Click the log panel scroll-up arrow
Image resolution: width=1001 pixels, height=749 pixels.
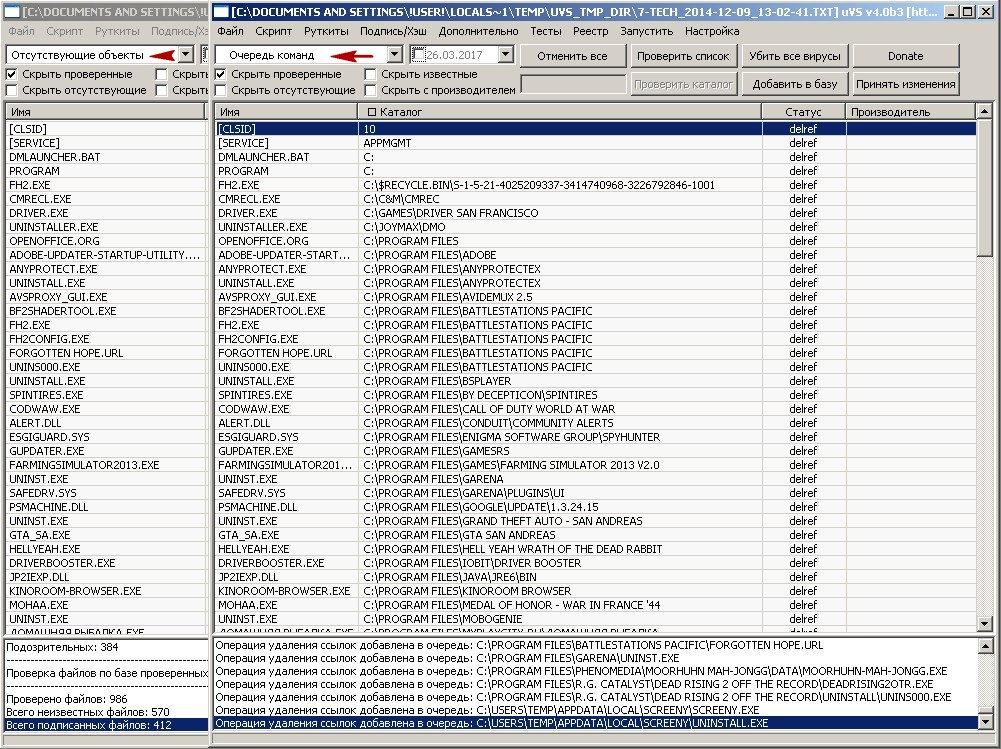984,647
